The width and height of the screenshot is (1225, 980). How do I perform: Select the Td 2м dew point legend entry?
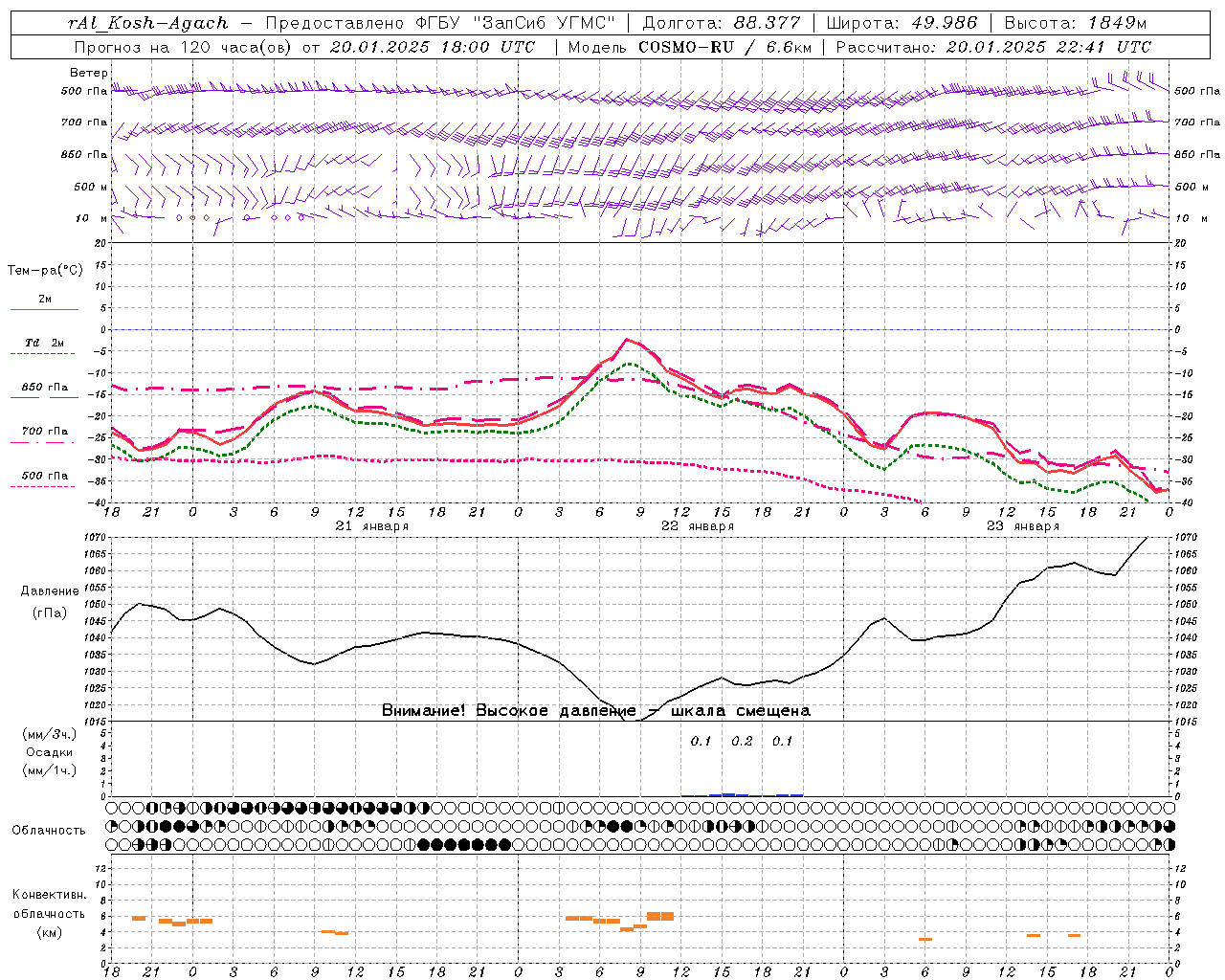pos(44,343)
